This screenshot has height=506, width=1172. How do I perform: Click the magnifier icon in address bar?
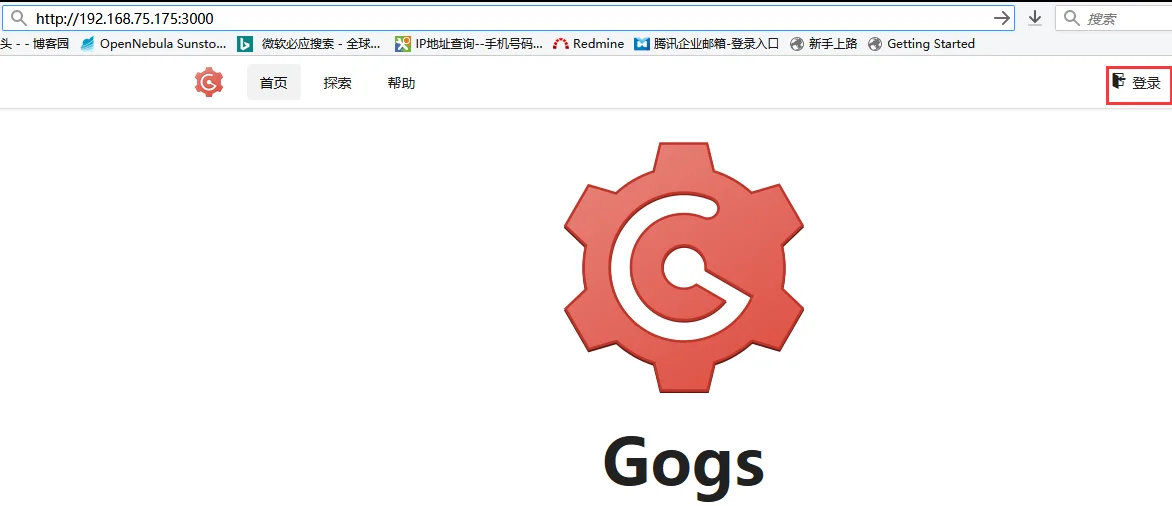[x=18, y=18]
